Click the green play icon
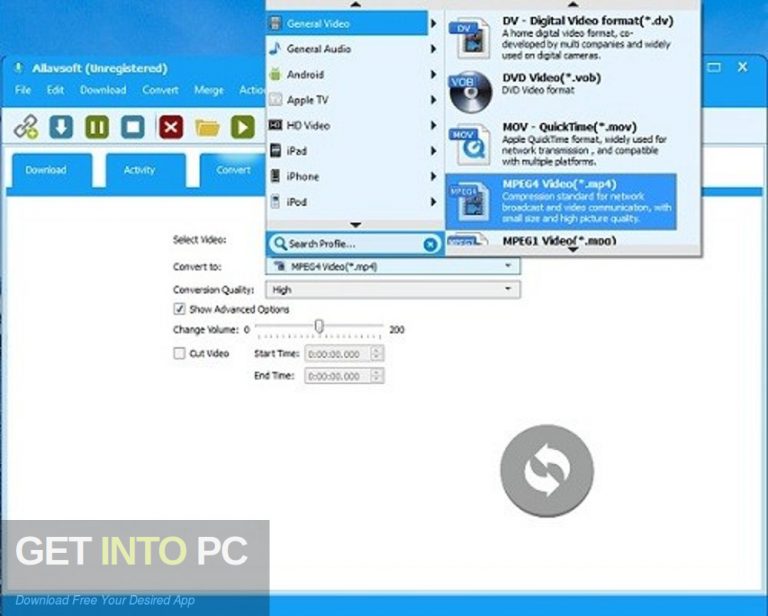 tap(243, 127)
